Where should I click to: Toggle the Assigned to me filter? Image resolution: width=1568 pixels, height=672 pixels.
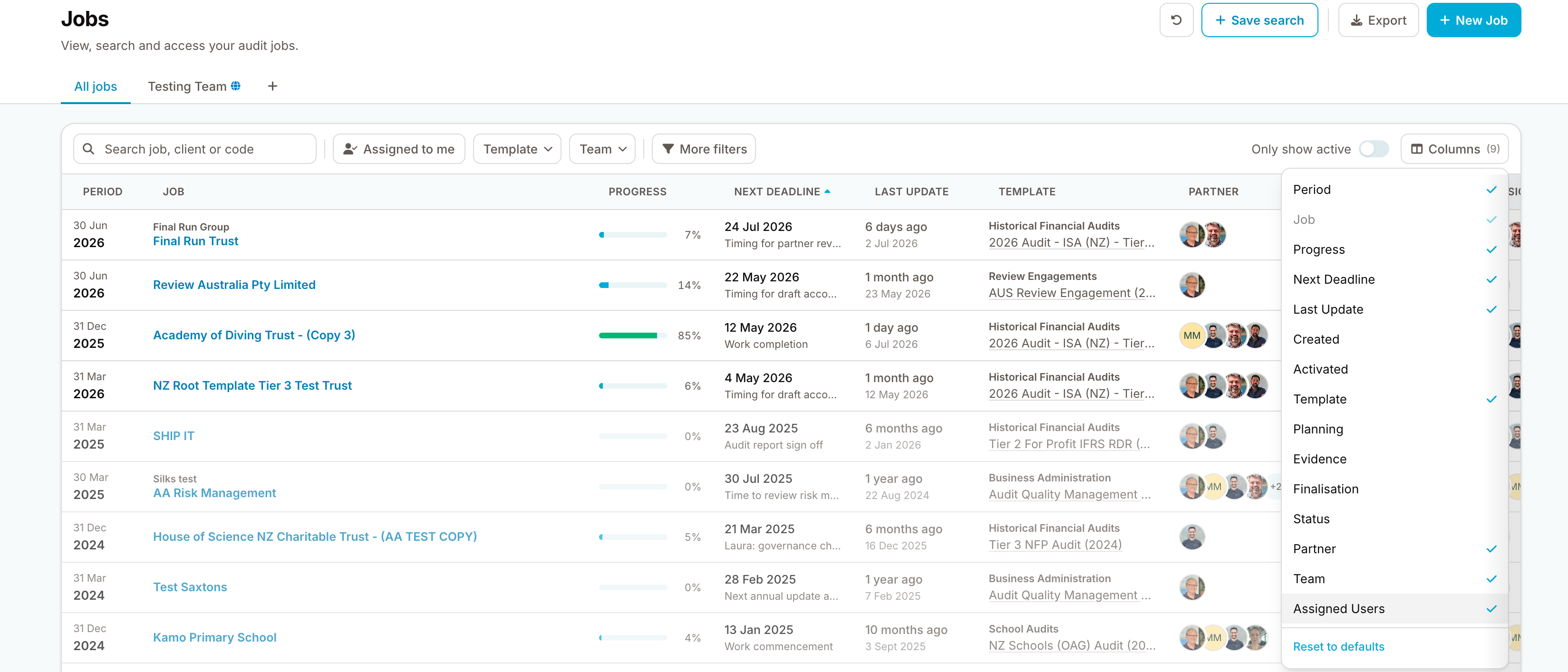[x=399, y=149]
